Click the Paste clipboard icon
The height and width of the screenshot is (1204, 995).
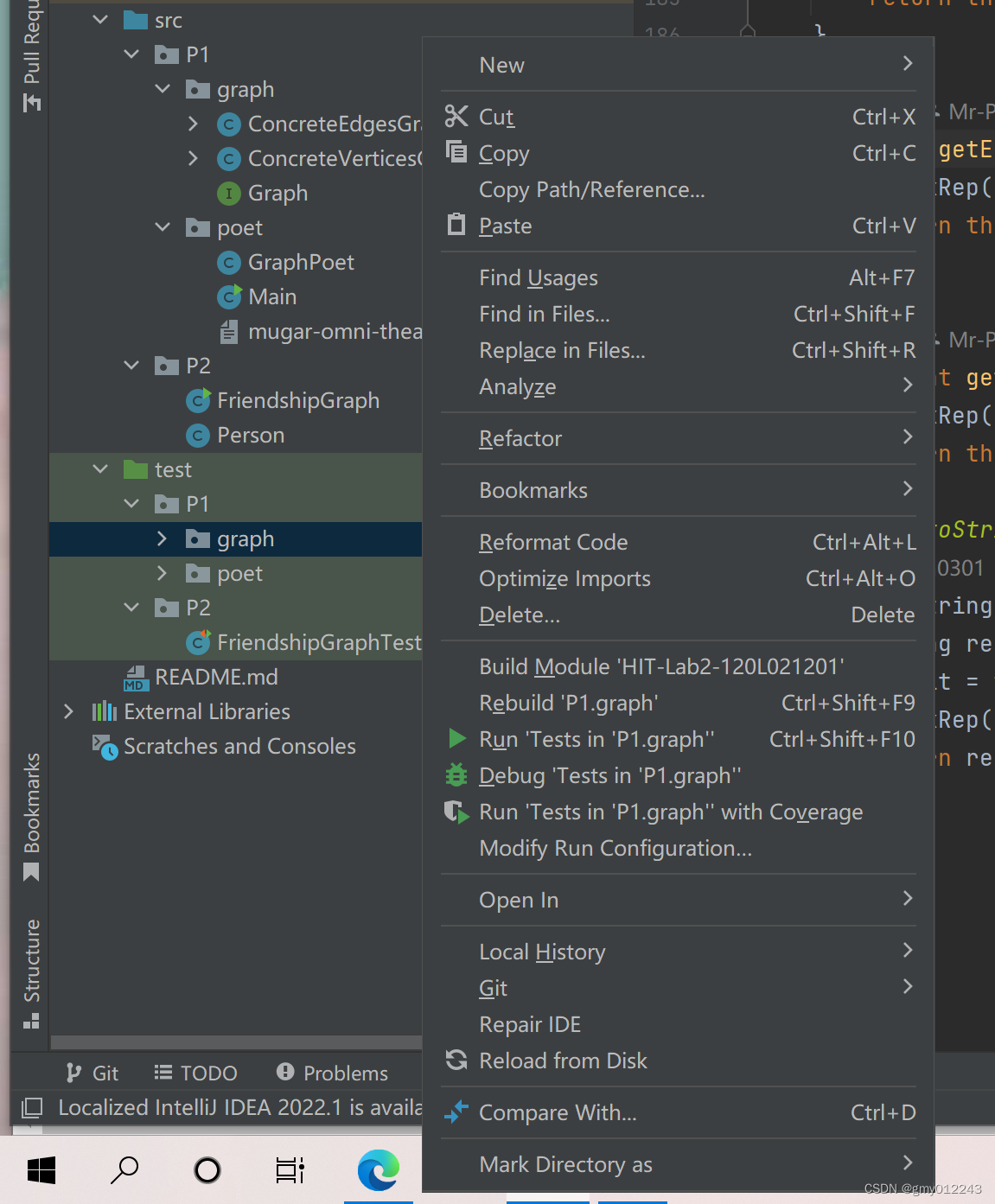tap(456, 225)
